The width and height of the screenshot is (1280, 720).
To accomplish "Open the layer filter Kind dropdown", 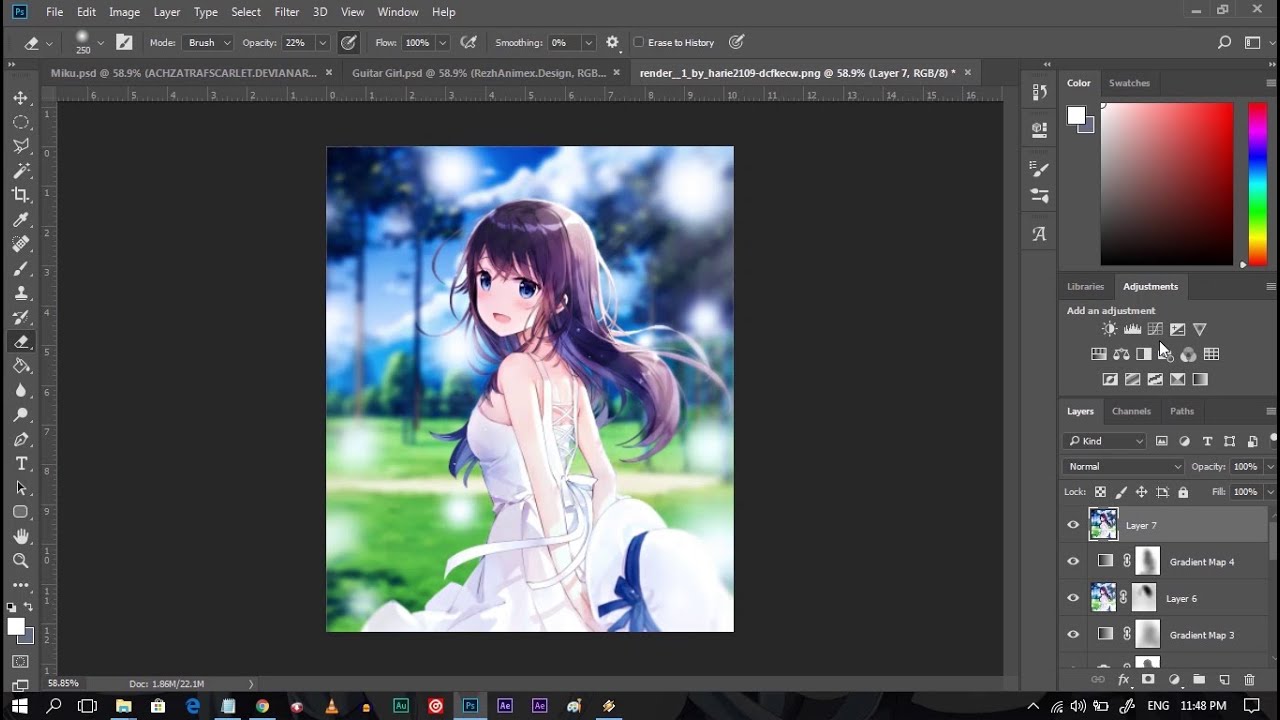I will point(1106,441).
